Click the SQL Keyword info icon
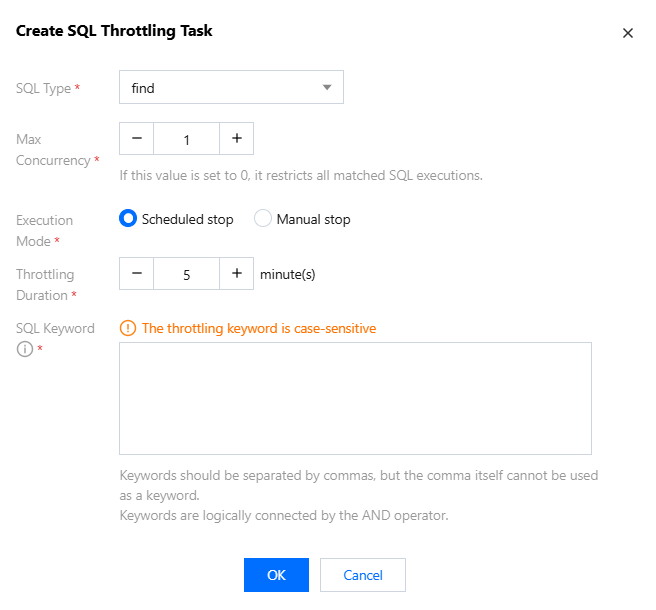This screenshot has height=610, width=656. 24,349
